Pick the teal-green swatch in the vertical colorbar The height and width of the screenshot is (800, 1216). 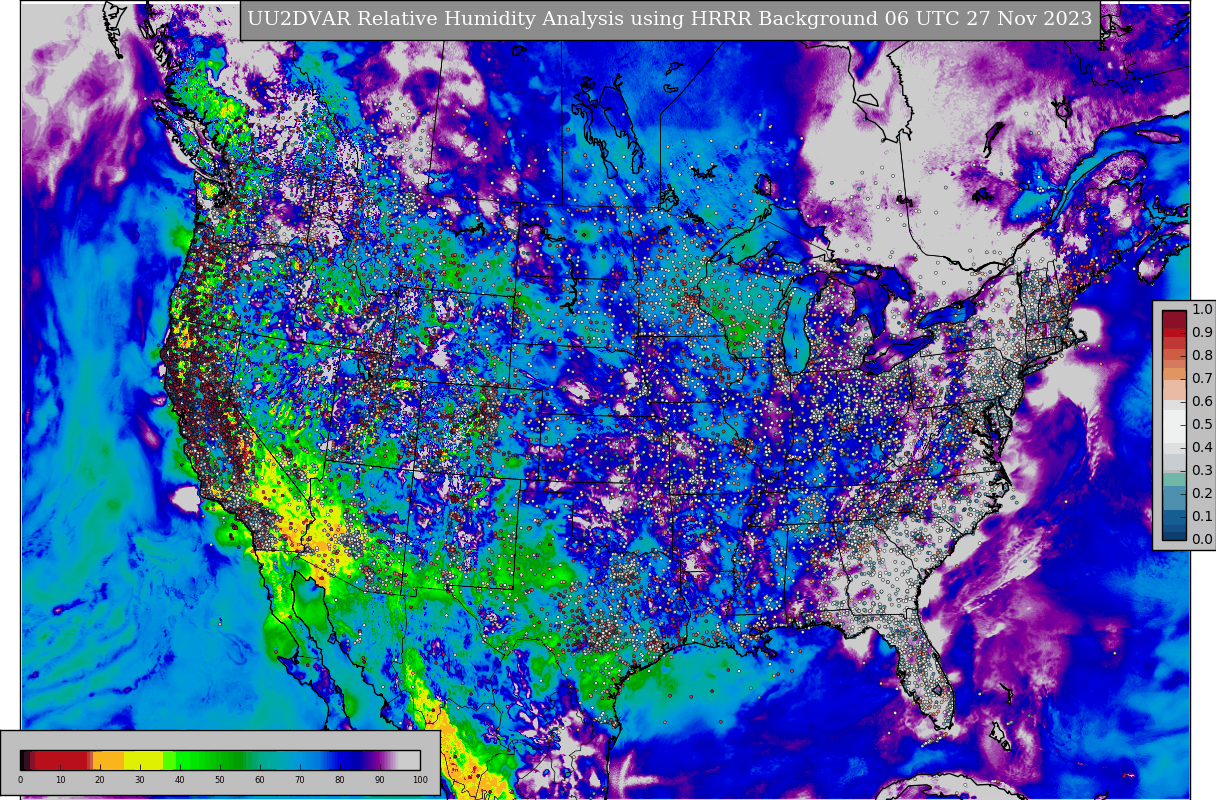pyautogui.click(x=1174, y=479)
